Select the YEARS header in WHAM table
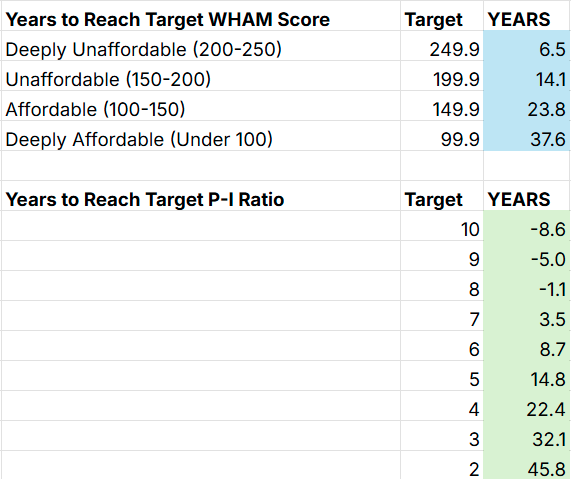 527,16
